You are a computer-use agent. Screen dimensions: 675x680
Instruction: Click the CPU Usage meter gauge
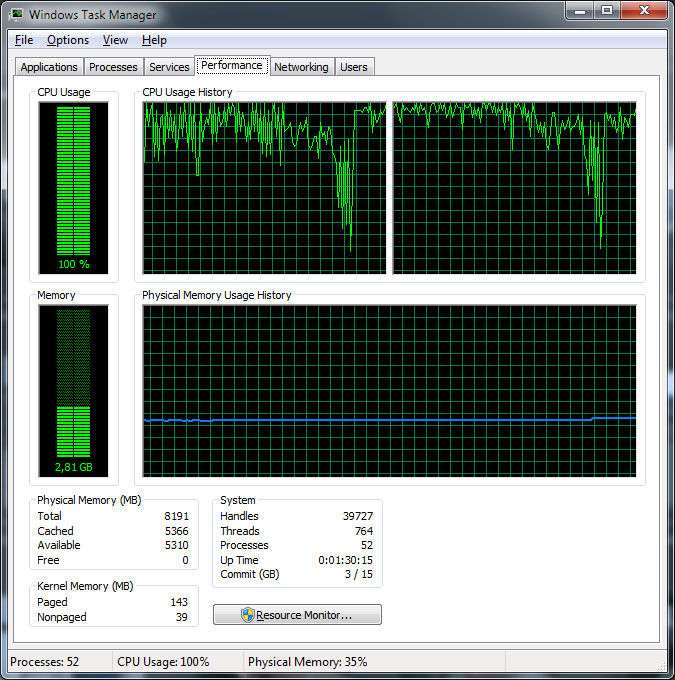tap(73, 188)
